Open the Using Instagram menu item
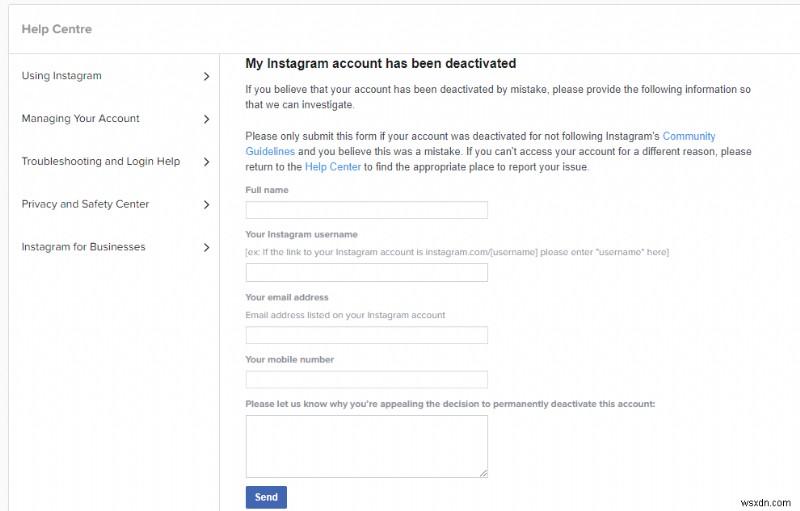800x511 pixels. [62, 76]
